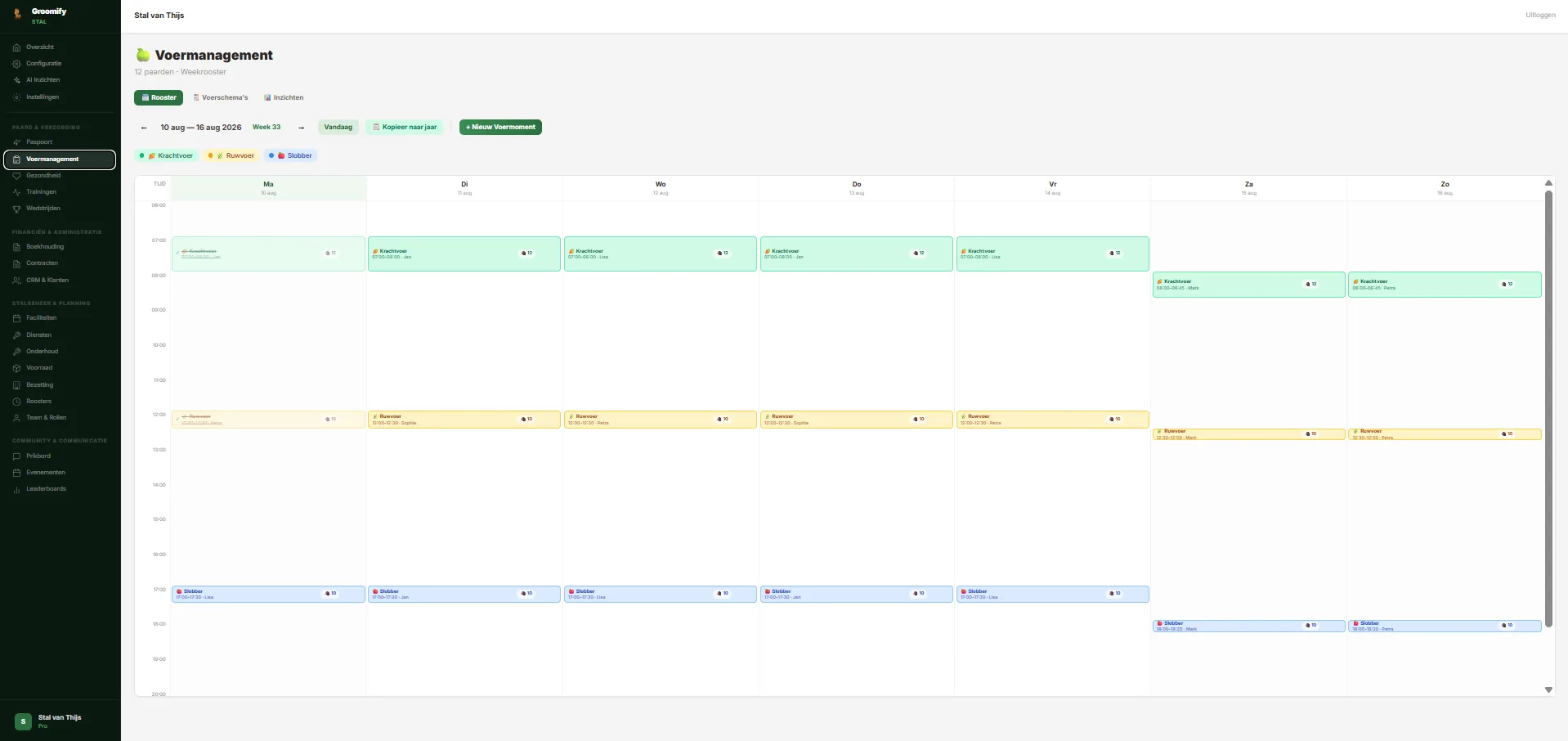This screenshot has width=1568, height=741.
Task: Open the Gezondheid section
Action: click(60, 175)
